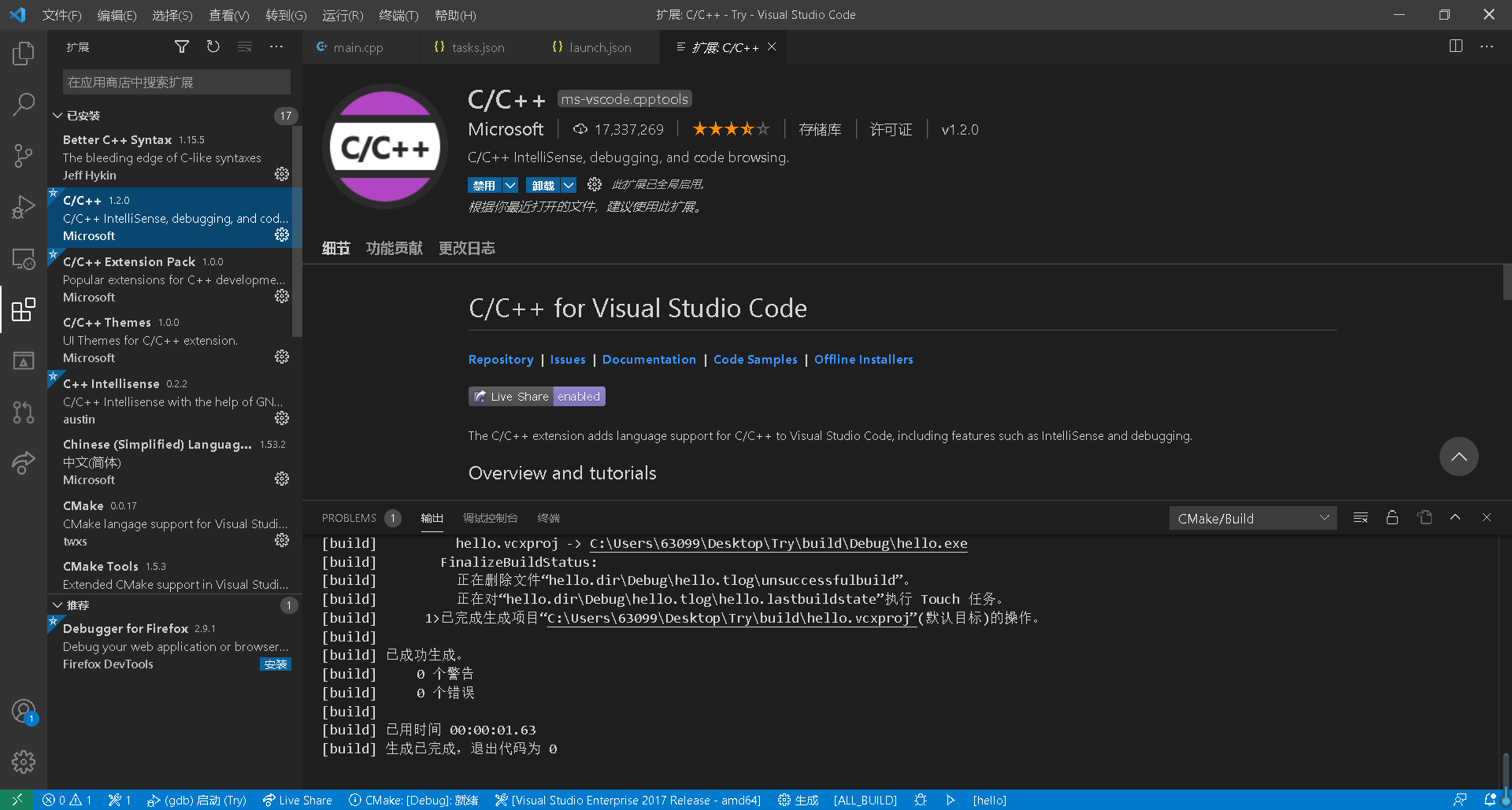
Task: Click the extension details page scrollbar
Action: click(1506, 282)
